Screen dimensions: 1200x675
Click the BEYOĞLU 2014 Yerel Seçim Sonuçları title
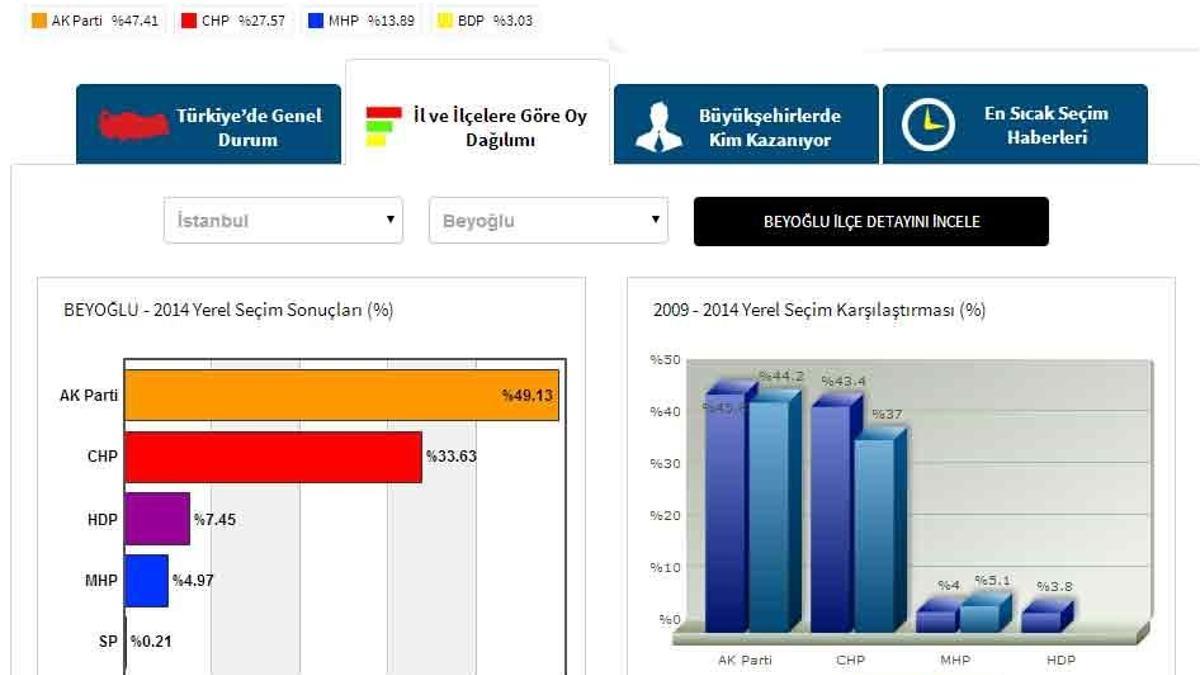228,310
